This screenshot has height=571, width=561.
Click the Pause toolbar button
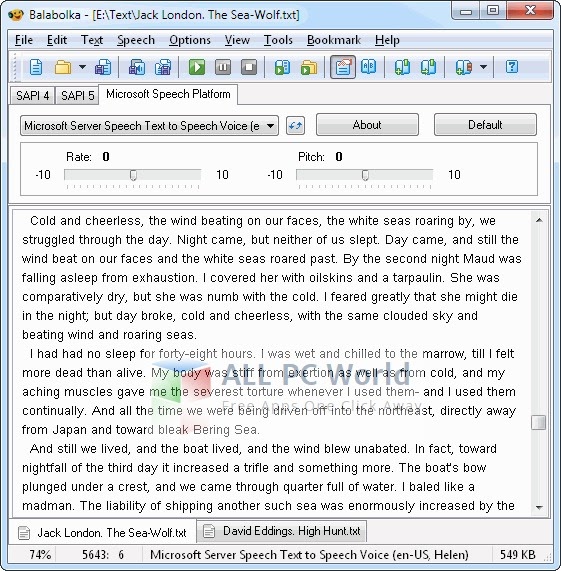point(223,67)
